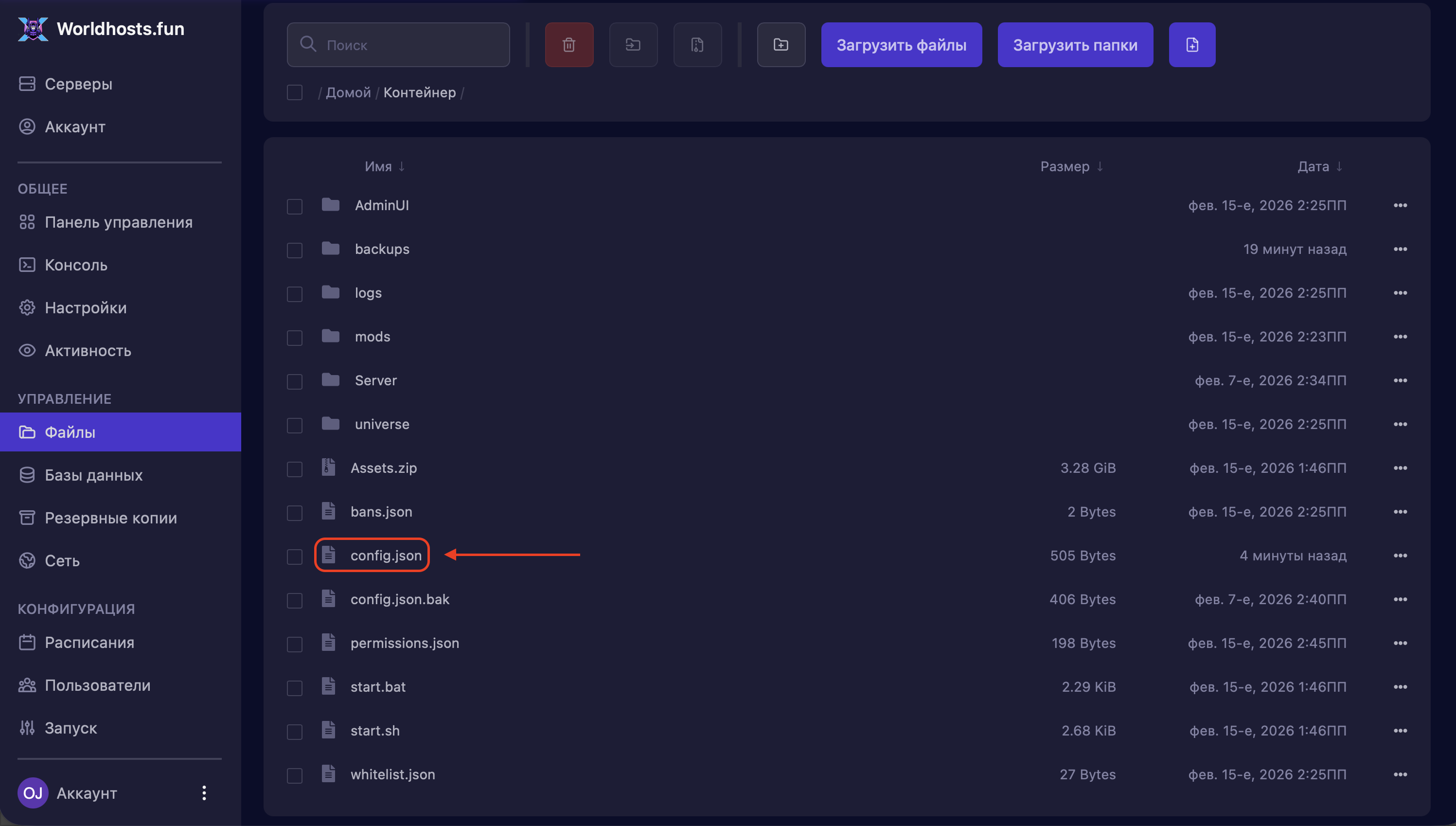Tick the checkbox for backups folder
Viewport: 1456px width, 826px height.
pos(294,250)
